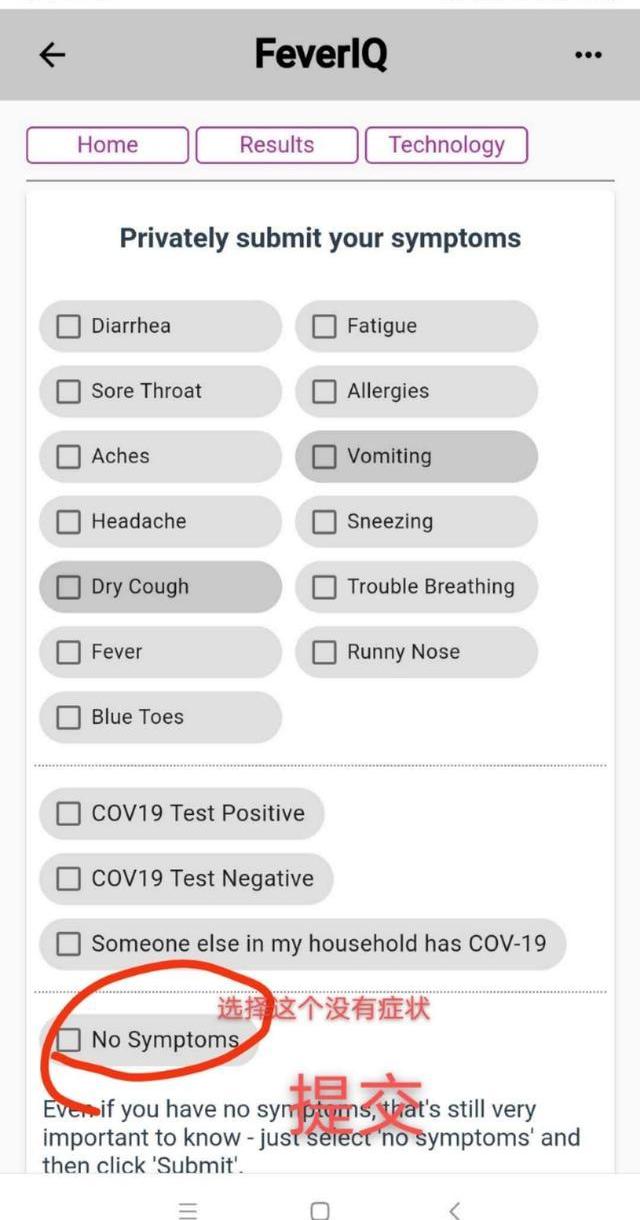This screenshot has height=1220, width=640.
Task: Open the Technology tab
Action: click(446, 145)
